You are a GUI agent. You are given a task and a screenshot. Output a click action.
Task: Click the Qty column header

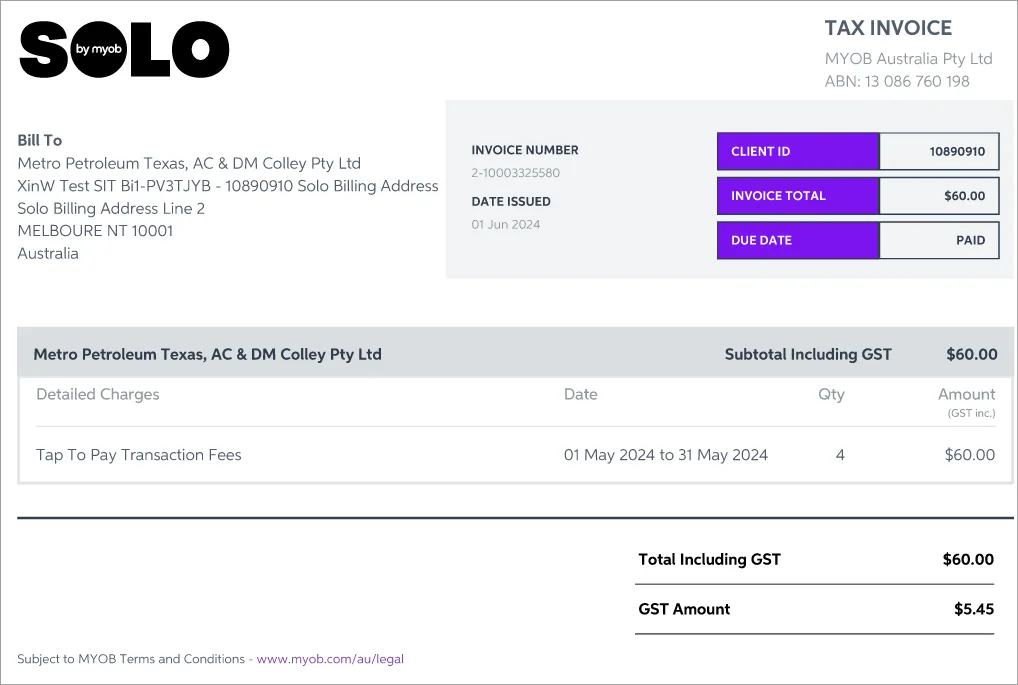point(831,394)
